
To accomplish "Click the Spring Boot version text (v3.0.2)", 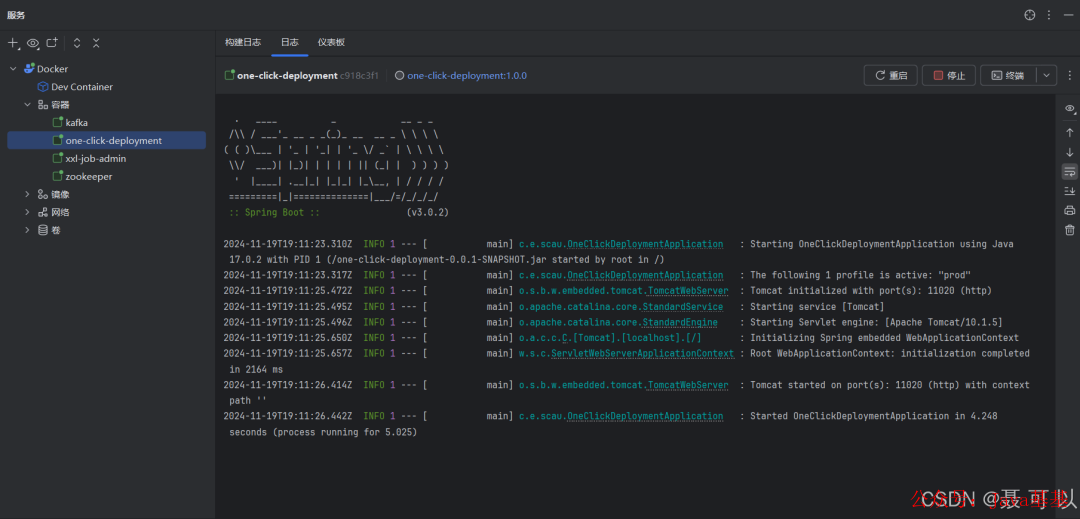I will [x=428, y=213].
